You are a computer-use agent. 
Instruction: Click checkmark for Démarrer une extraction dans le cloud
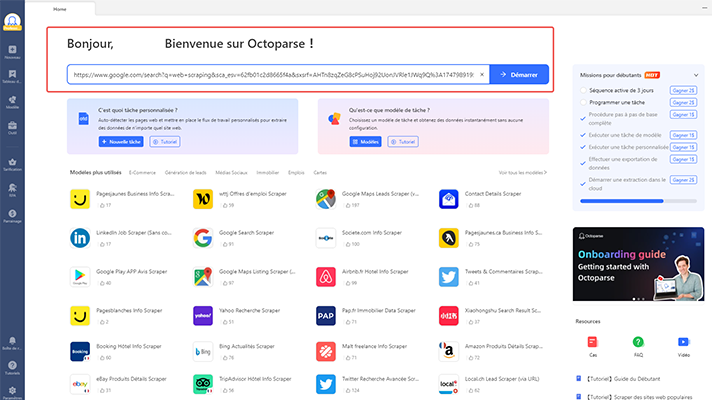point(583,184)
